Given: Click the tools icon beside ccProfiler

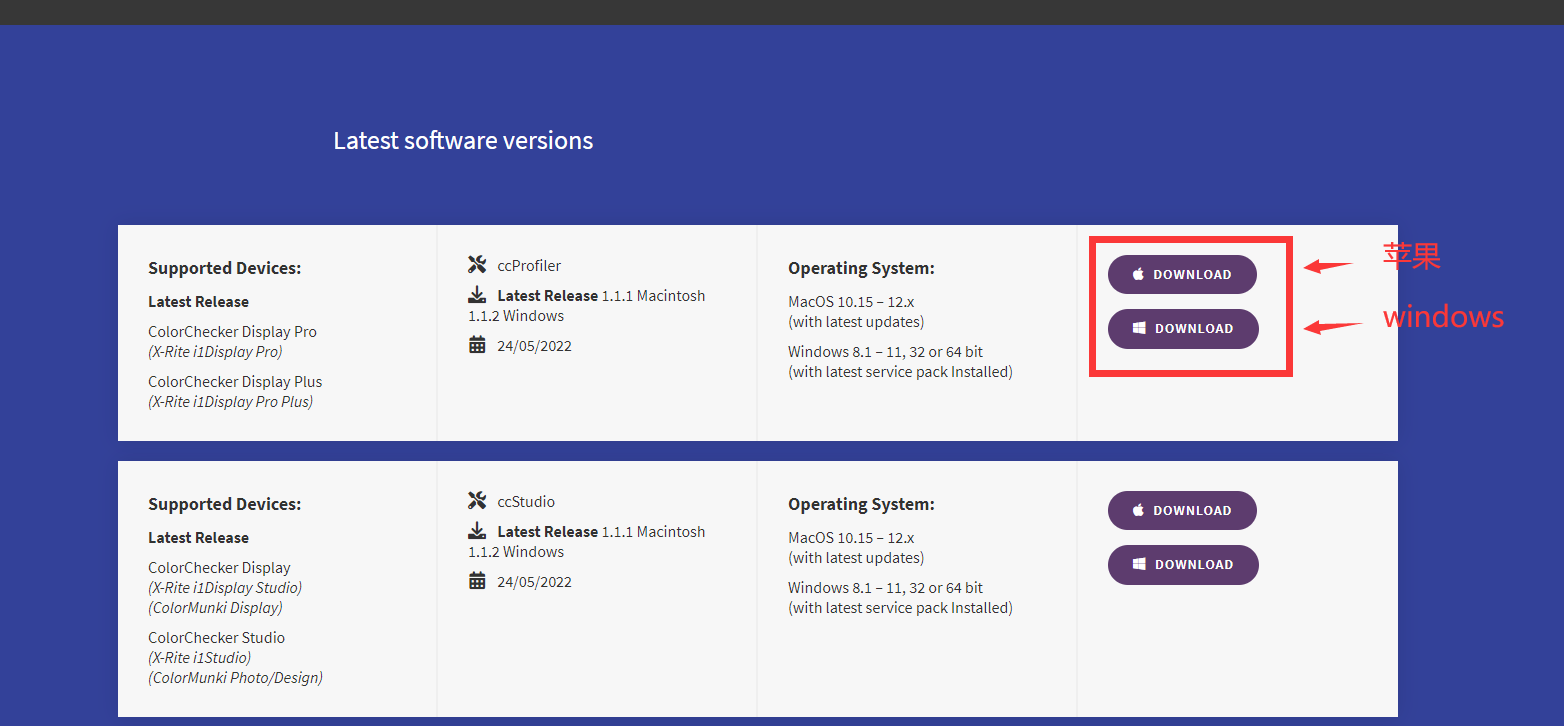Looking at the screenshot, I should click(477, 265).
